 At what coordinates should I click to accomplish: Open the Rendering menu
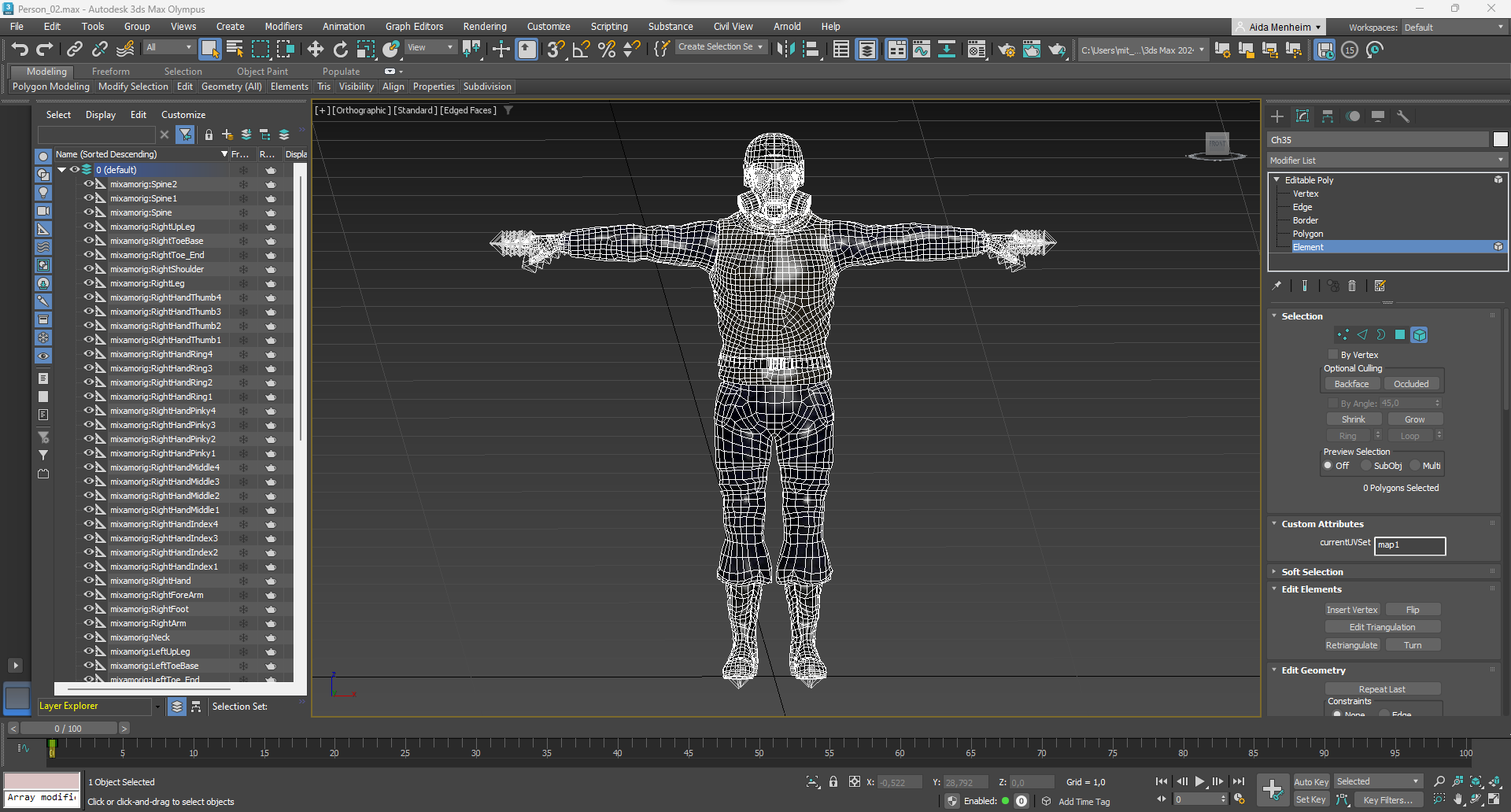pos(485,27)
